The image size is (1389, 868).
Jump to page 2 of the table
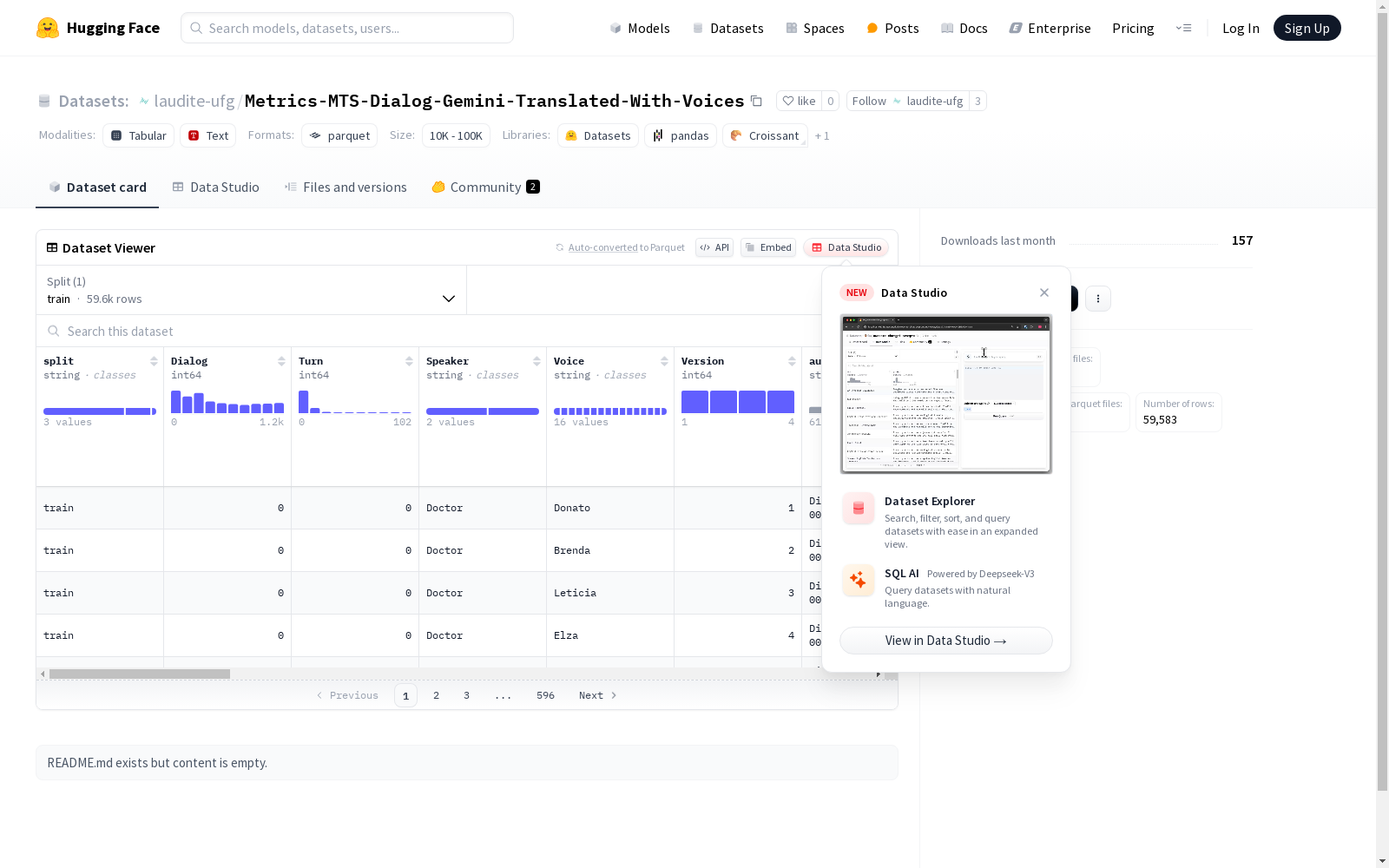pos(436,695)
